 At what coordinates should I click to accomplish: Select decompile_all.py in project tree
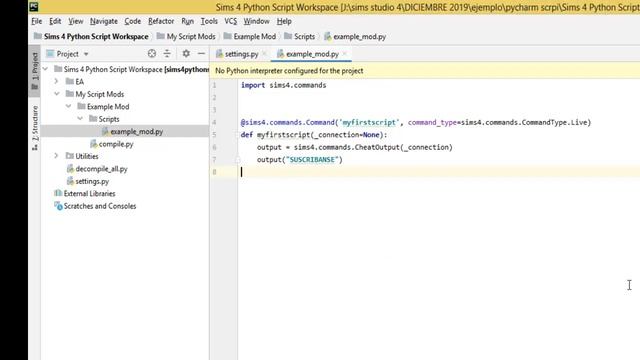click(97, 169)
